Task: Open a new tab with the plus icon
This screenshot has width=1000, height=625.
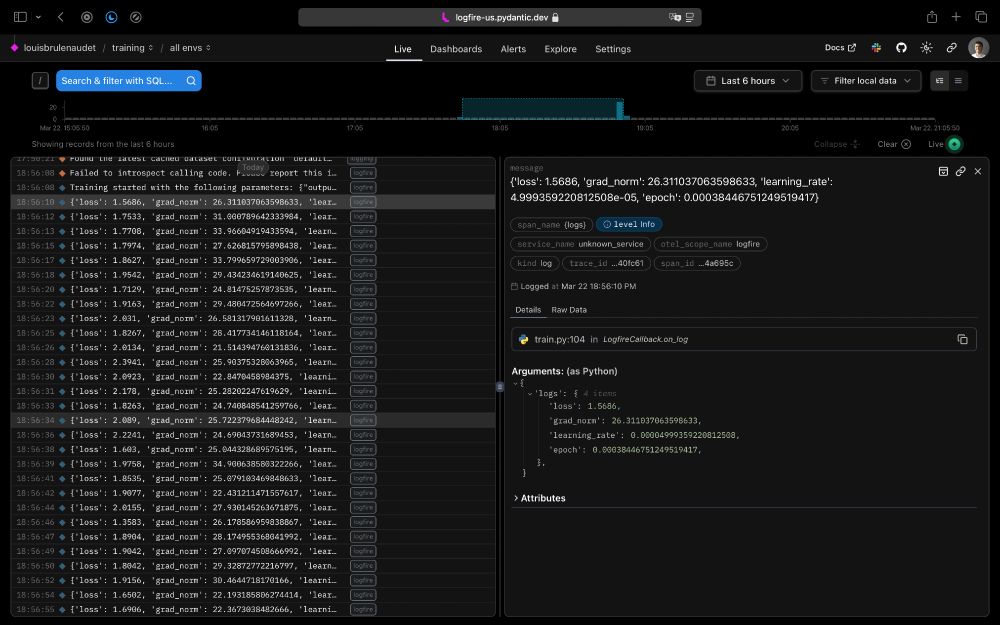Action: click(x=956, y=17)
